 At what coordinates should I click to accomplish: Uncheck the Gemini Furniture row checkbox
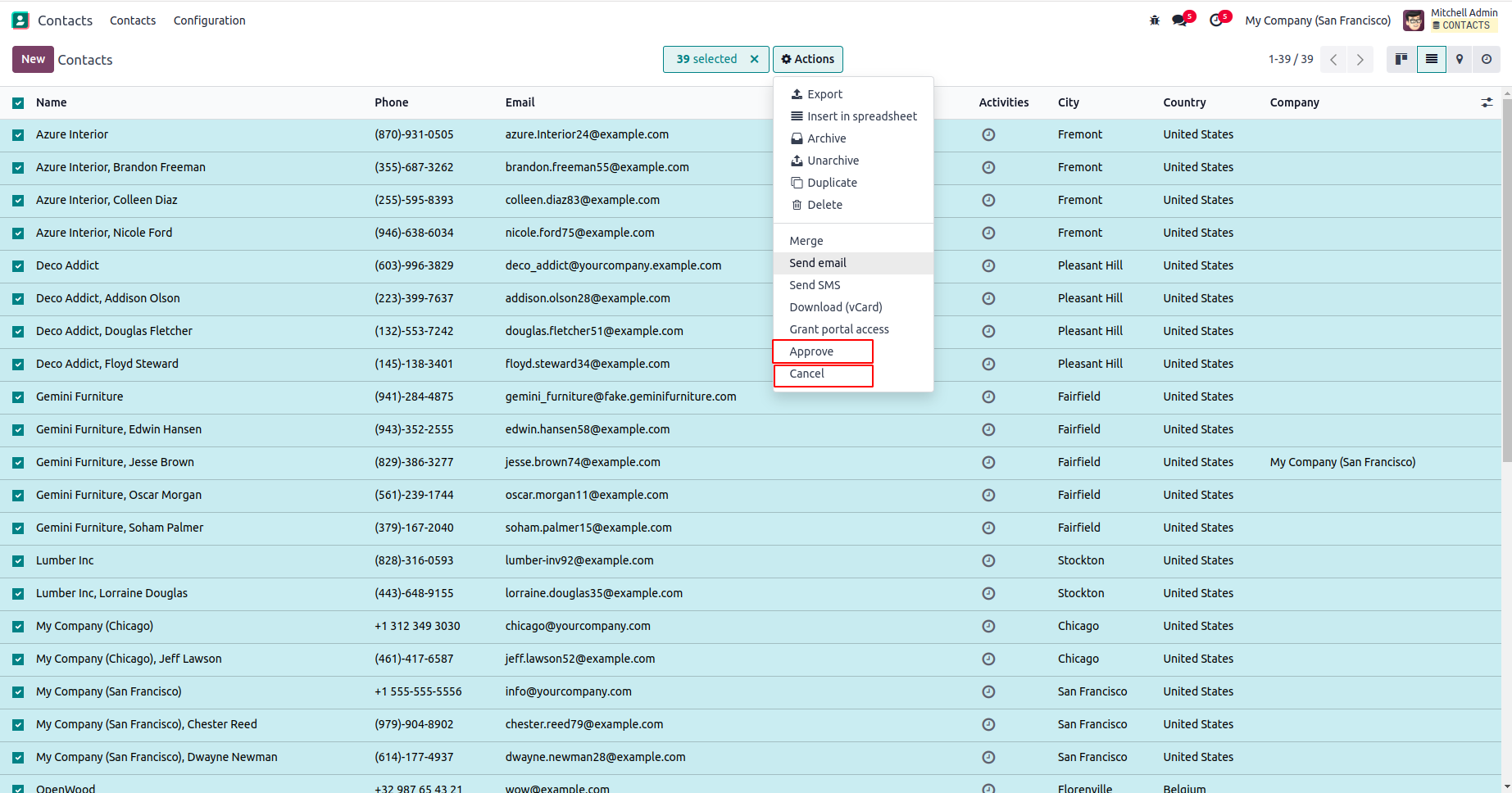point(18,396)
